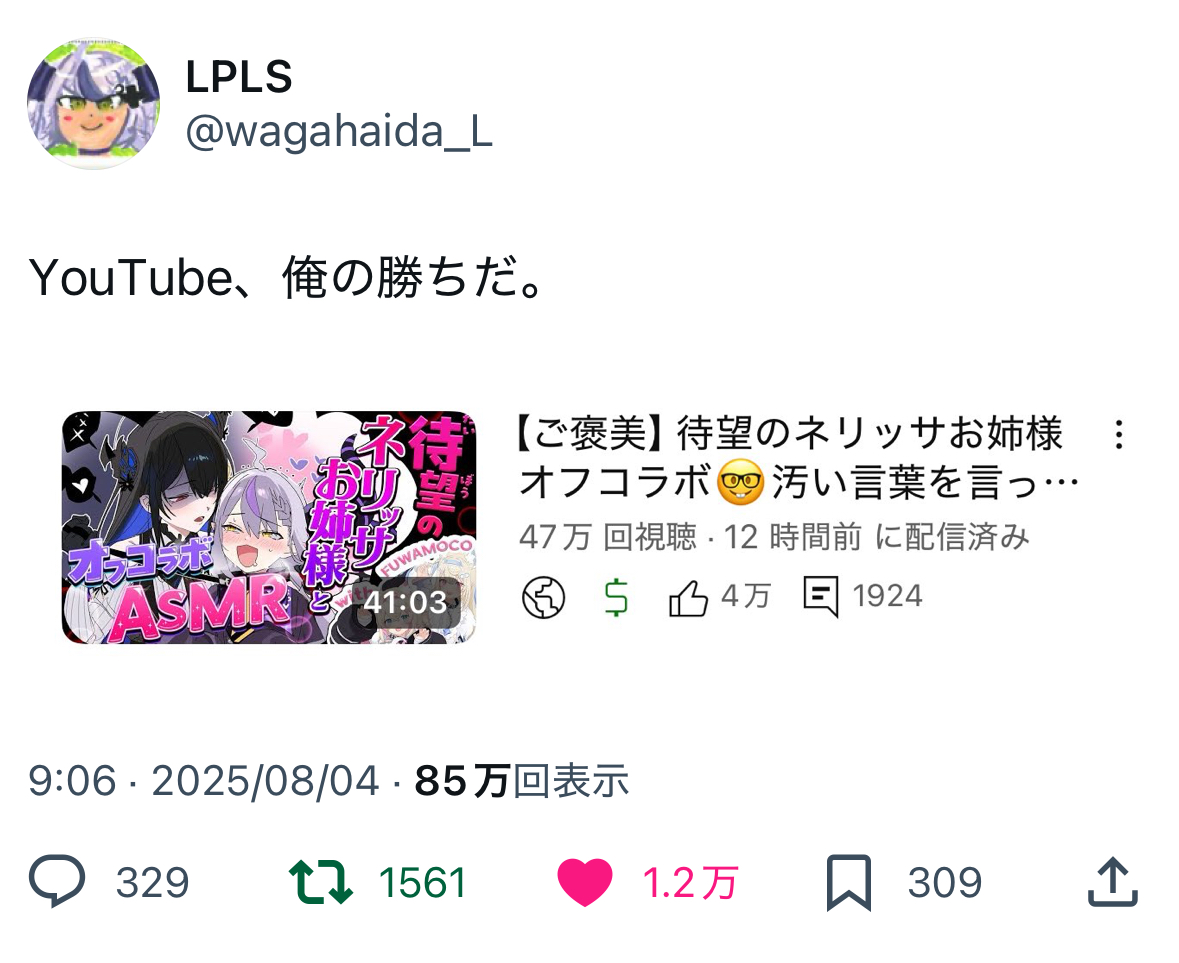Screen dimensions: 1179x963
Task: Click the 9:06 · 2025/08/04 timestamp
Action: click(204, 781)
